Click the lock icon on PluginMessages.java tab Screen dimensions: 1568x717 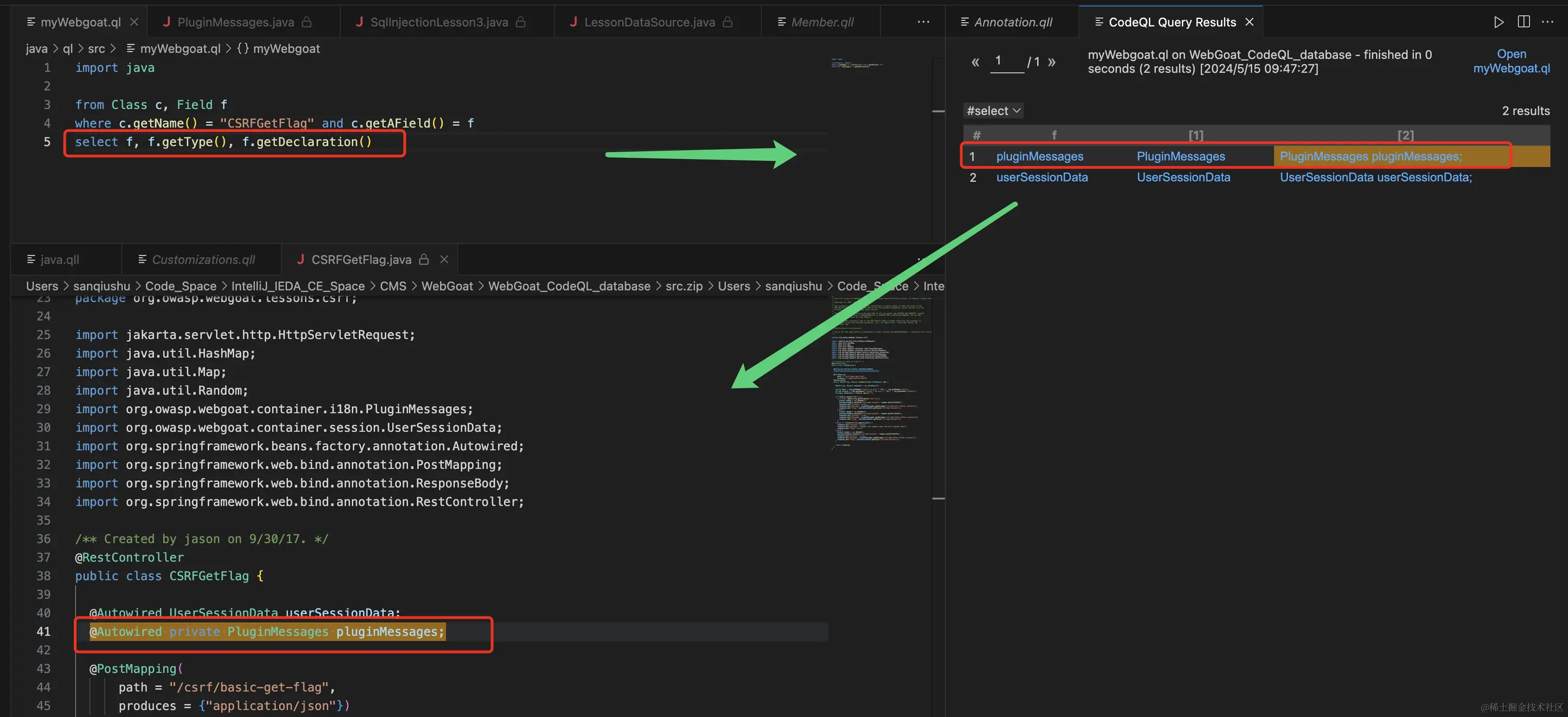click(x=307, y=22)
